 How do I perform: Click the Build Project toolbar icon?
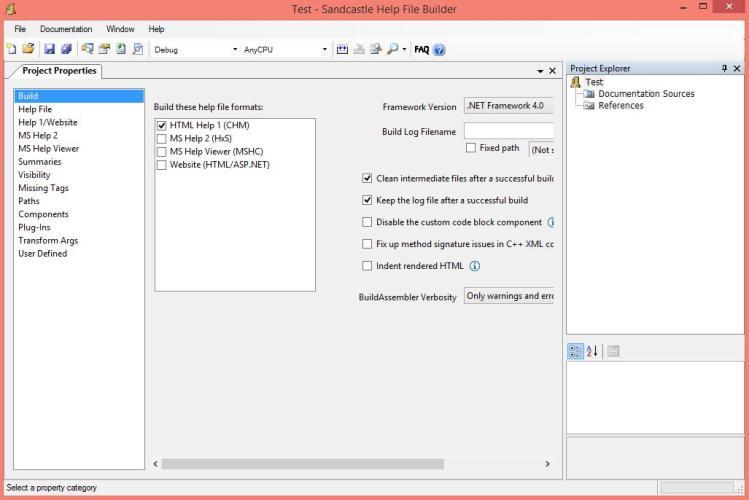tap(342, 49)
